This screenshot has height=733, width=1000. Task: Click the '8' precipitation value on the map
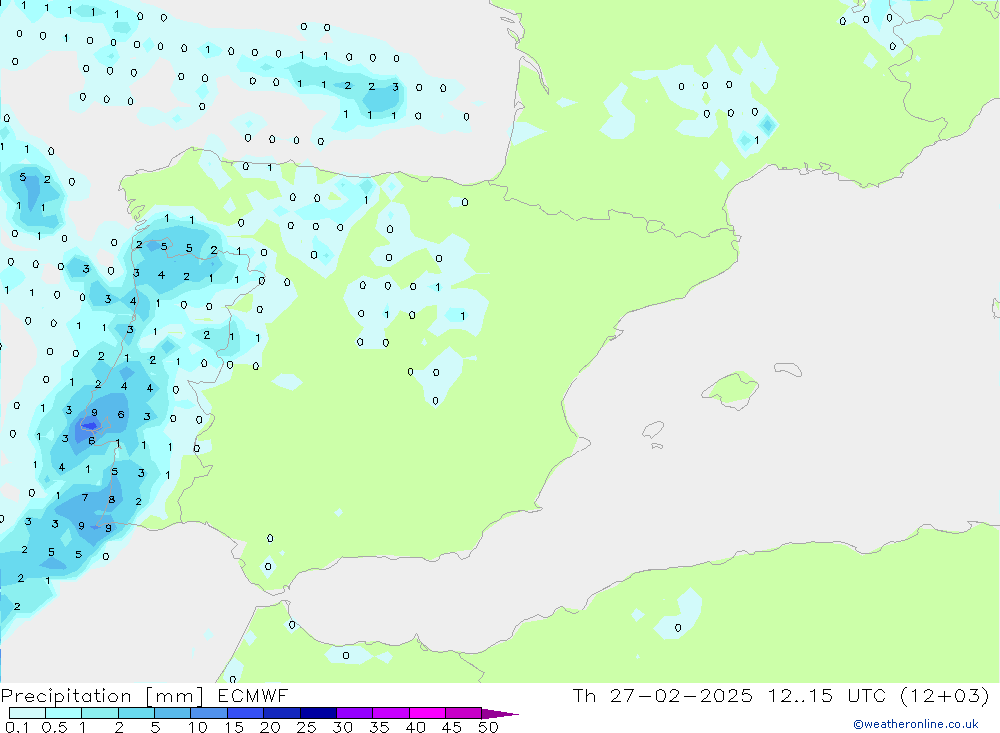(112, 500)
